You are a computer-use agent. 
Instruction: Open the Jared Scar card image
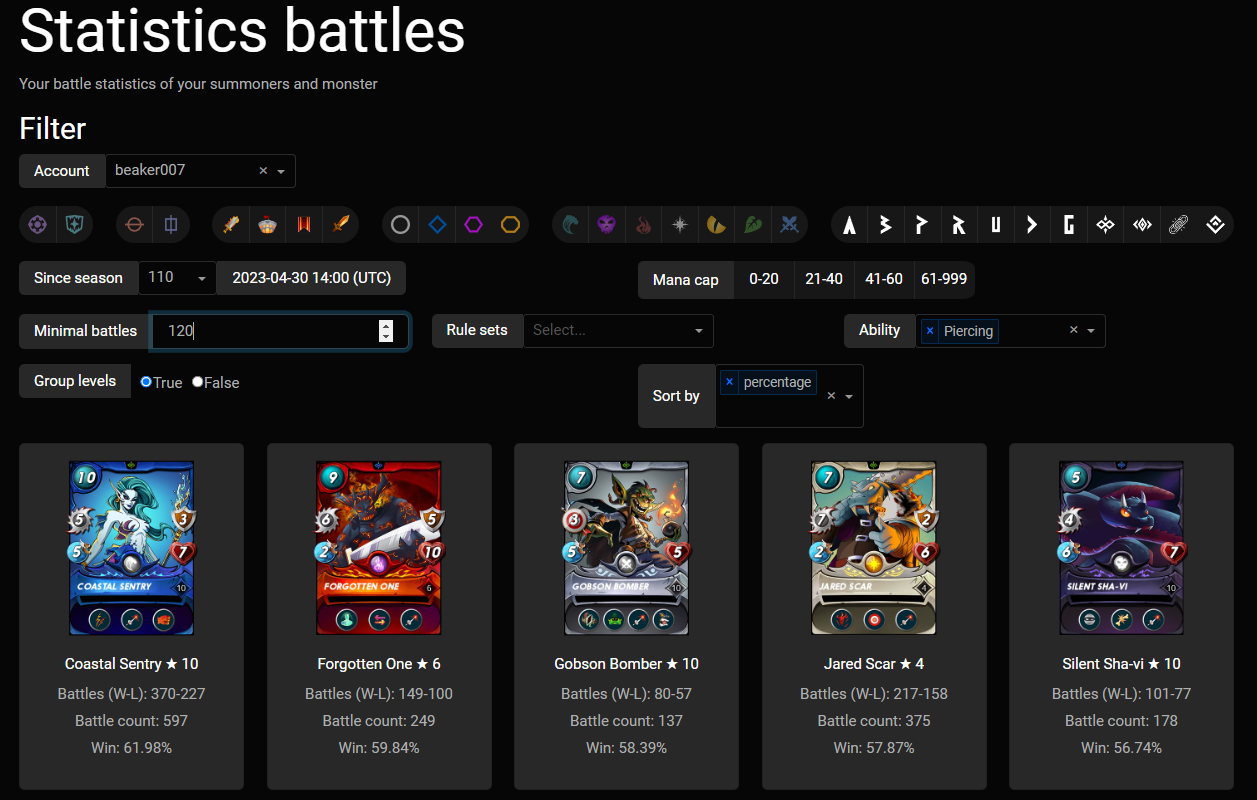[874, 547]
